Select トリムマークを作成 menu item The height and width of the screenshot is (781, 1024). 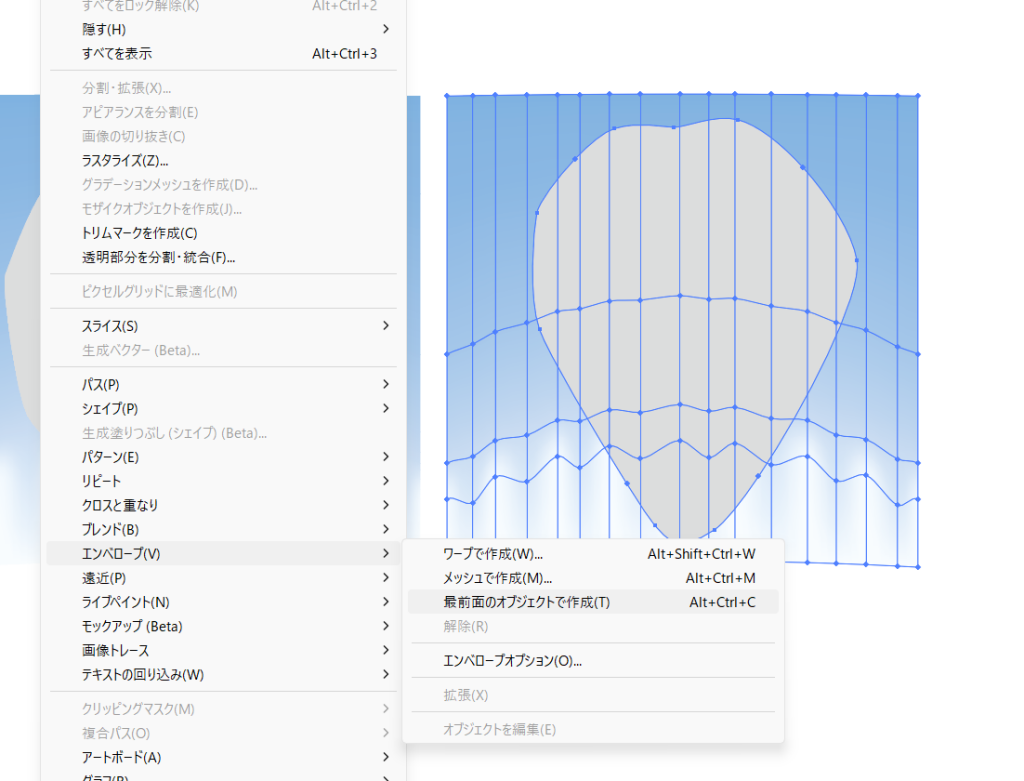[x=132, y=233]
